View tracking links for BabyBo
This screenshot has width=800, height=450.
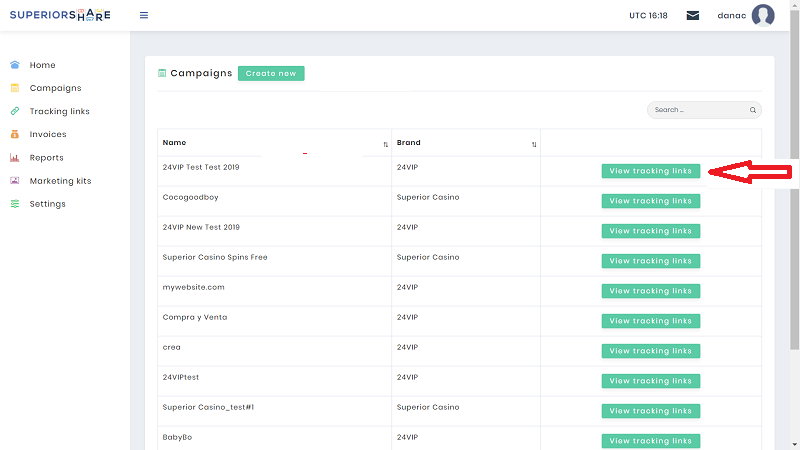651,441
